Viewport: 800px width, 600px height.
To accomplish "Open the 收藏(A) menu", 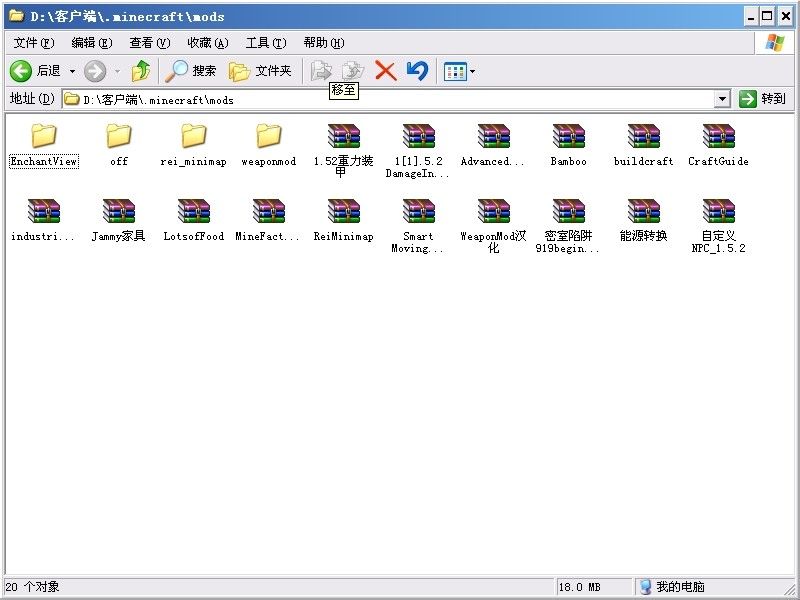I will click(x=208, y=43).
